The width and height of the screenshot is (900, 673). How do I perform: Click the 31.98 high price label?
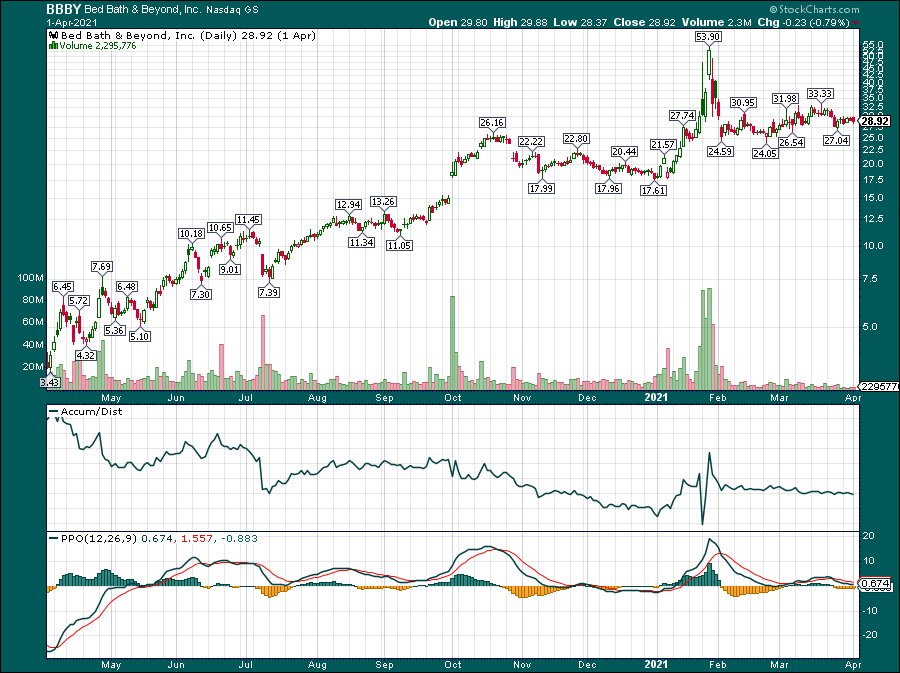[785, 99]
